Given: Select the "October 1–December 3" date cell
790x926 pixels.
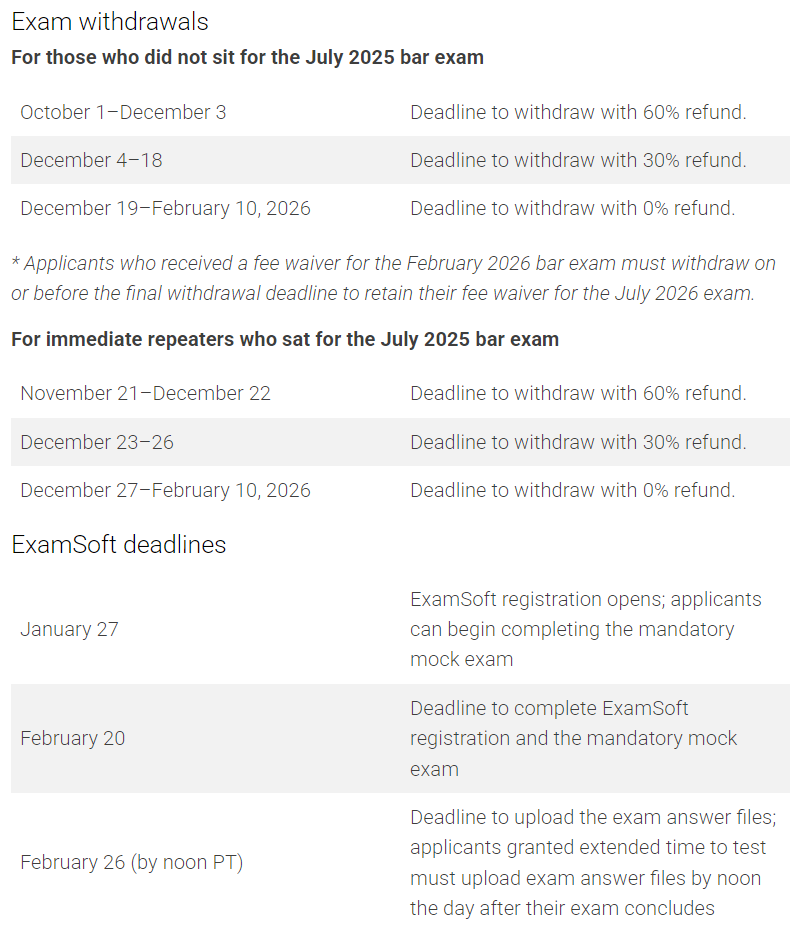Looking at the screenshot, I should pos(123,112).
